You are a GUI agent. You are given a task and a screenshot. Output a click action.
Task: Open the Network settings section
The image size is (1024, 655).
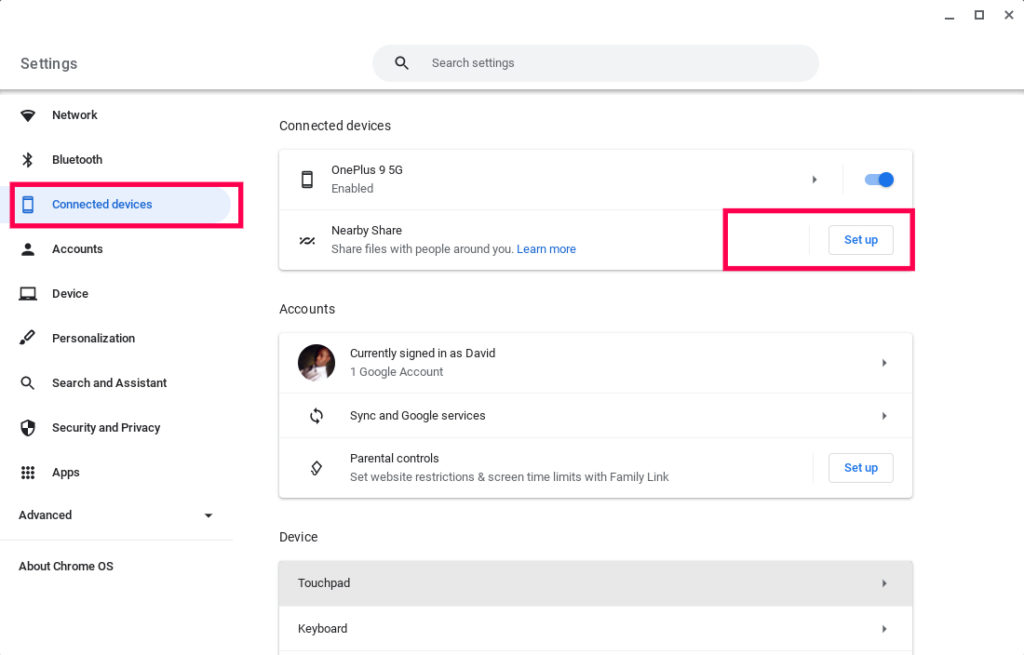pyautogui.click(x=74, y=115)
